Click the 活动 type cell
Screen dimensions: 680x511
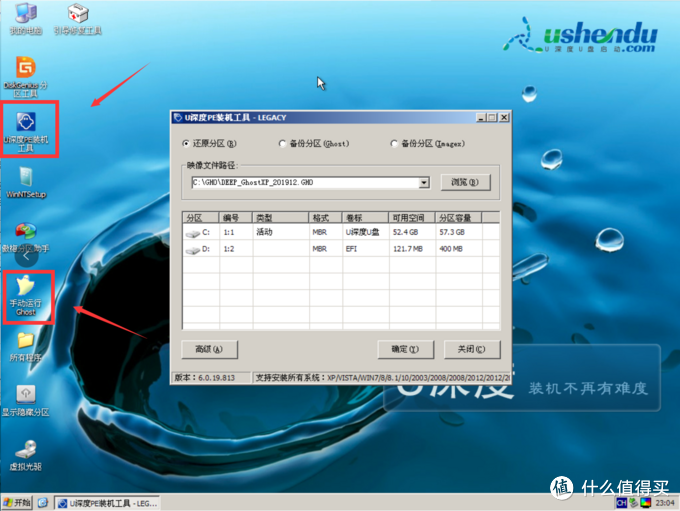[x=264, y=232]
